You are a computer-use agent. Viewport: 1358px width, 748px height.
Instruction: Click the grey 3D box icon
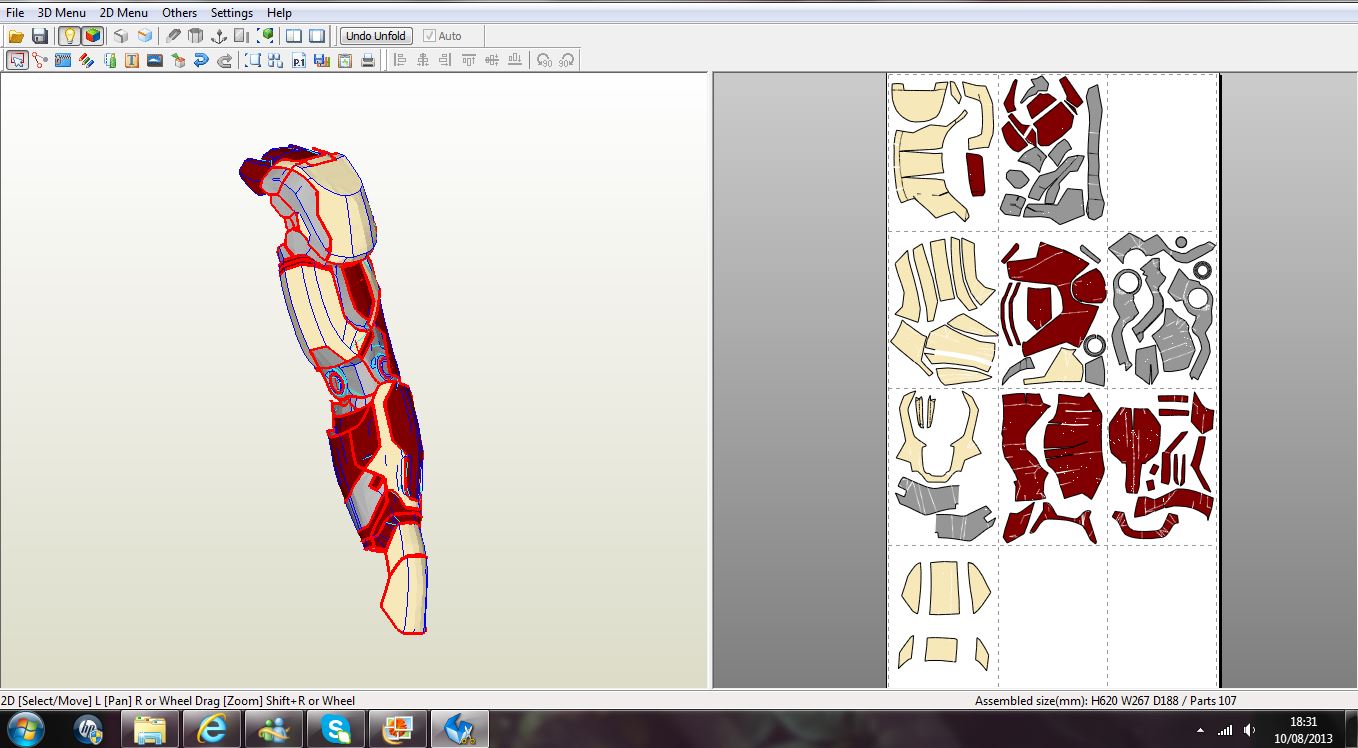coord(121,36)
